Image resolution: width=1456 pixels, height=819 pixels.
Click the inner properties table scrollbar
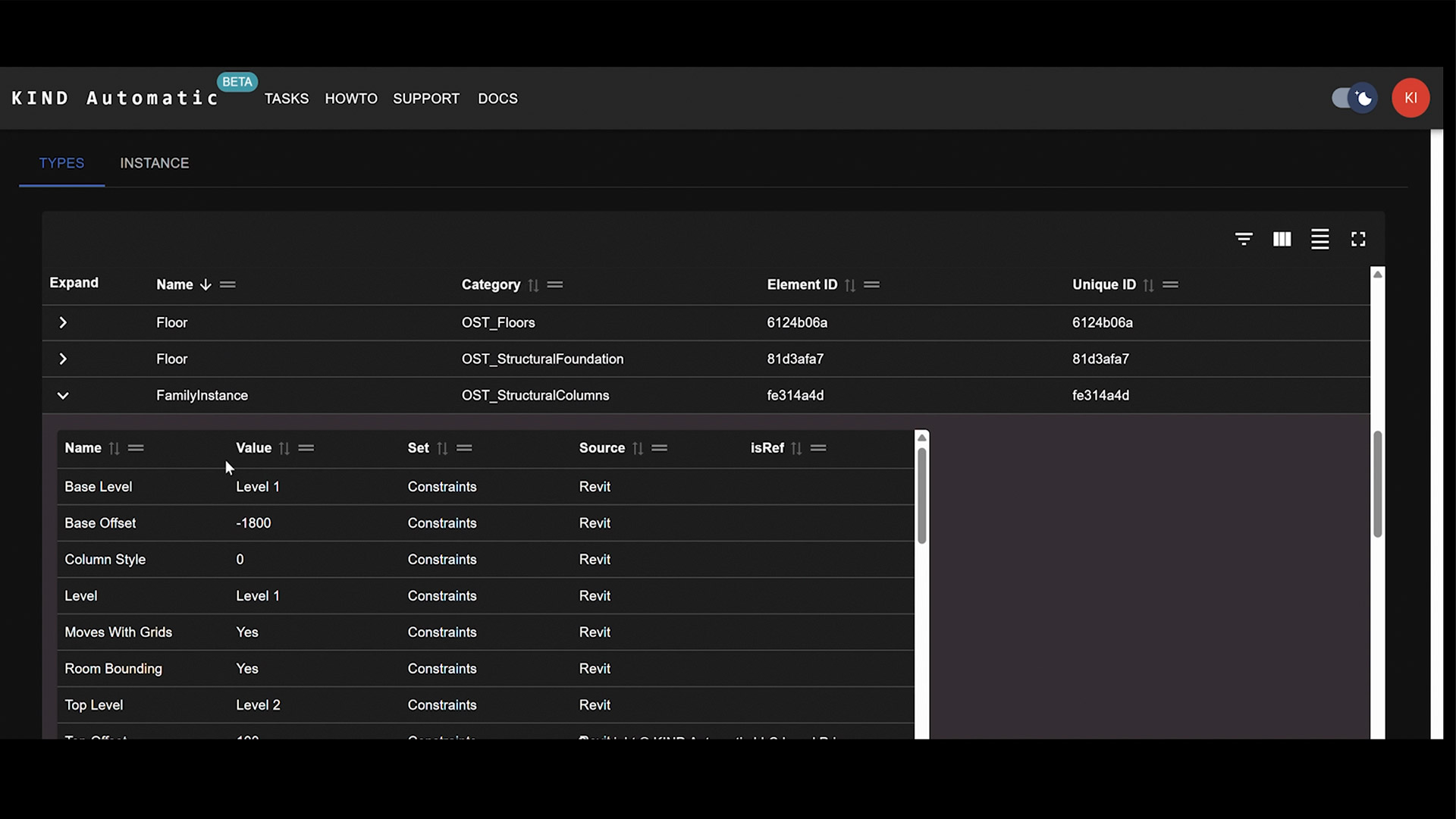point(921,497)
